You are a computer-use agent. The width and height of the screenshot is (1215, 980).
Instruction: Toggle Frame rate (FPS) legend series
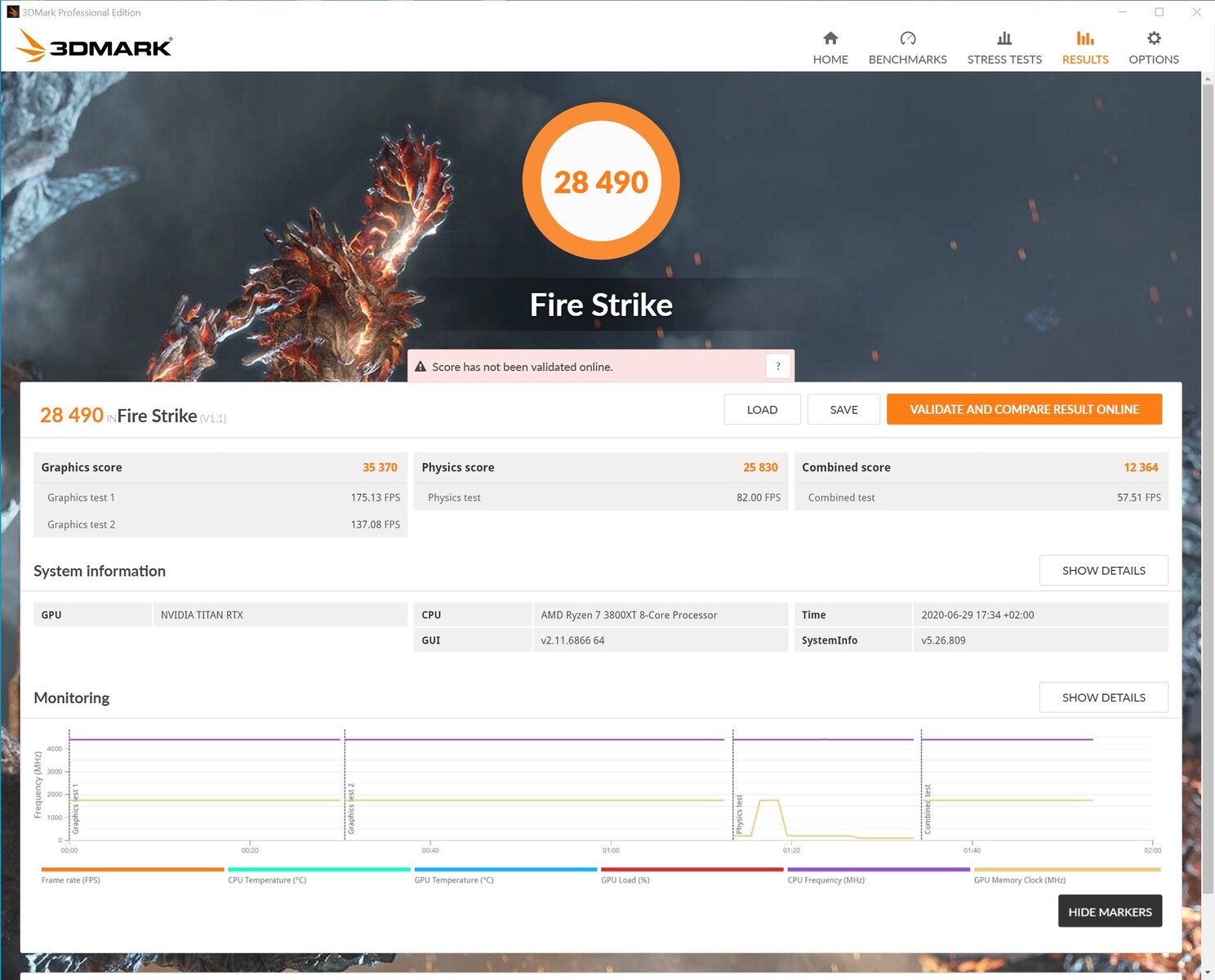tap(132, 875)
